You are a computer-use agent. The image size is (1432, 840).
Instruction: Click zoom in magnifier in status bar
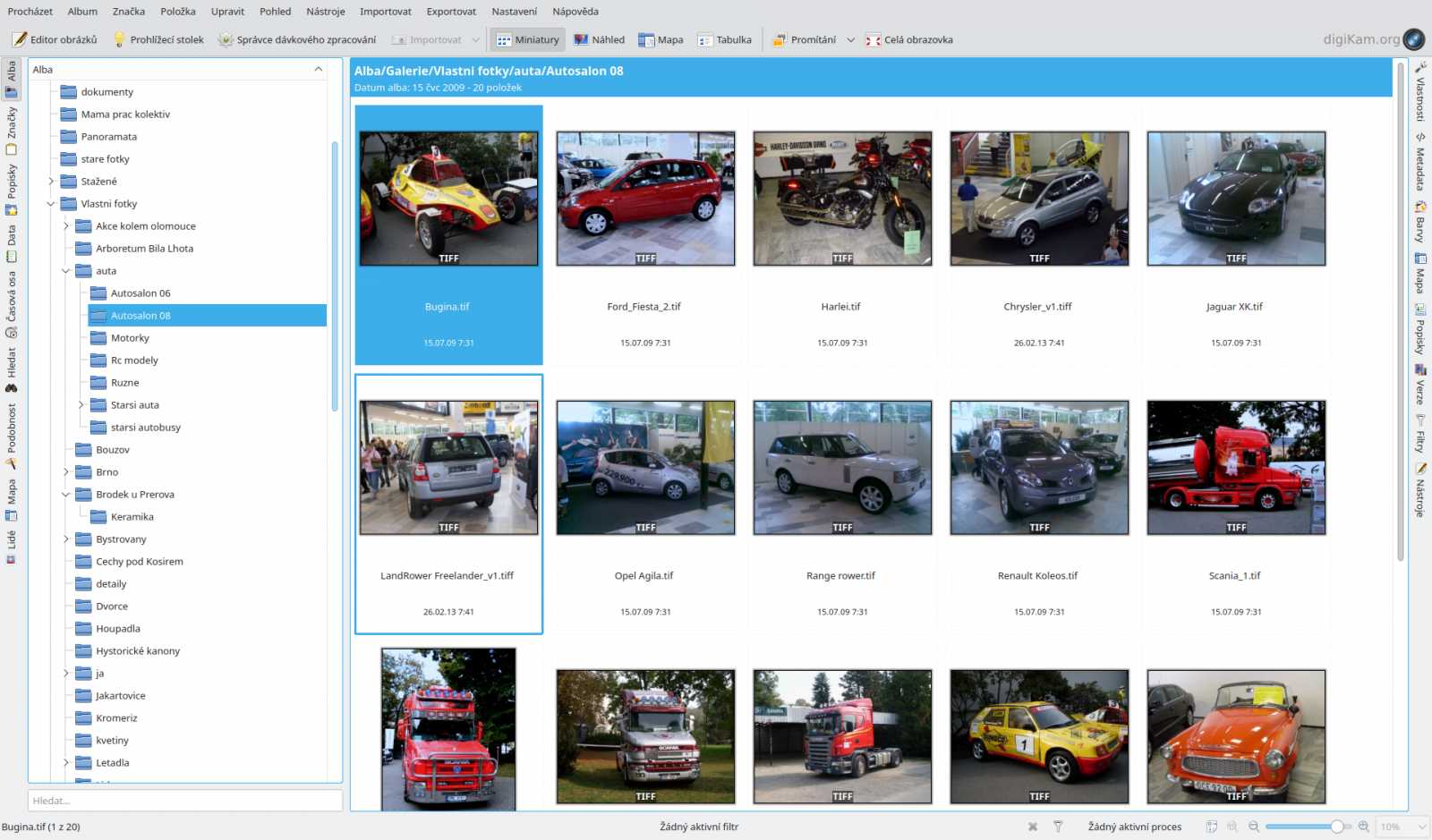1364,827
